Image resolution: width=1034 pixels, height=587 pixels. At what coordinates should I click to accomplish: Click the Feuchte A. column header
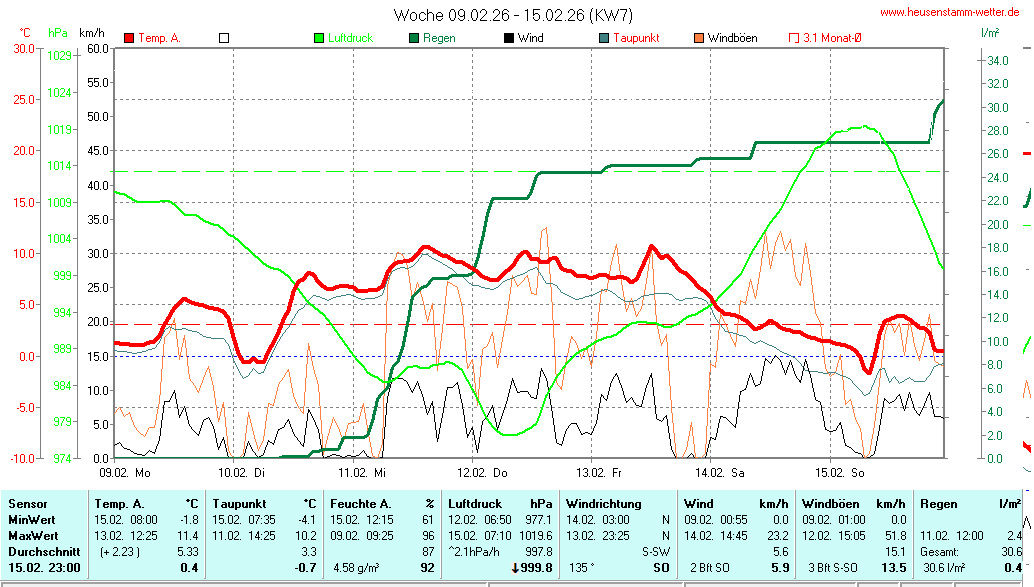click(x=361, y=504)
